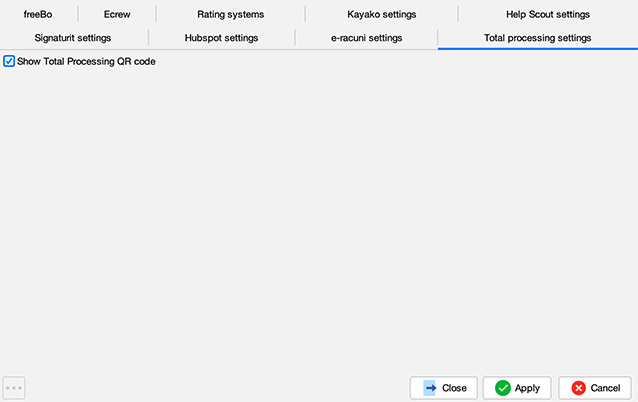Viewport: 638px width, 402px height.
Task: Select the Hubspot settings tab
Action: pos(221,38)
